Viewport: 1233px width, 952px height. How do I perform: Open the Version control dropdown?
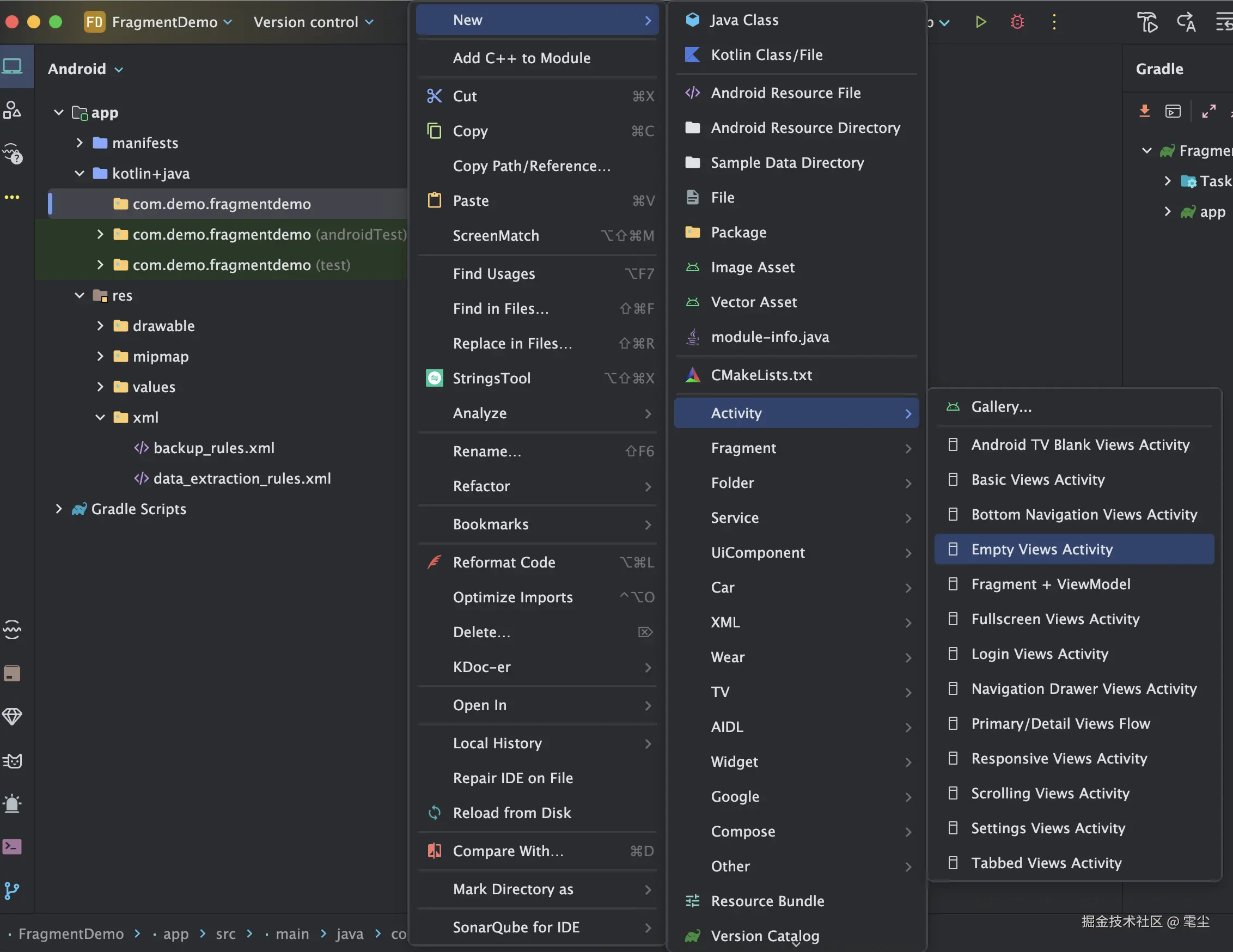313,22
